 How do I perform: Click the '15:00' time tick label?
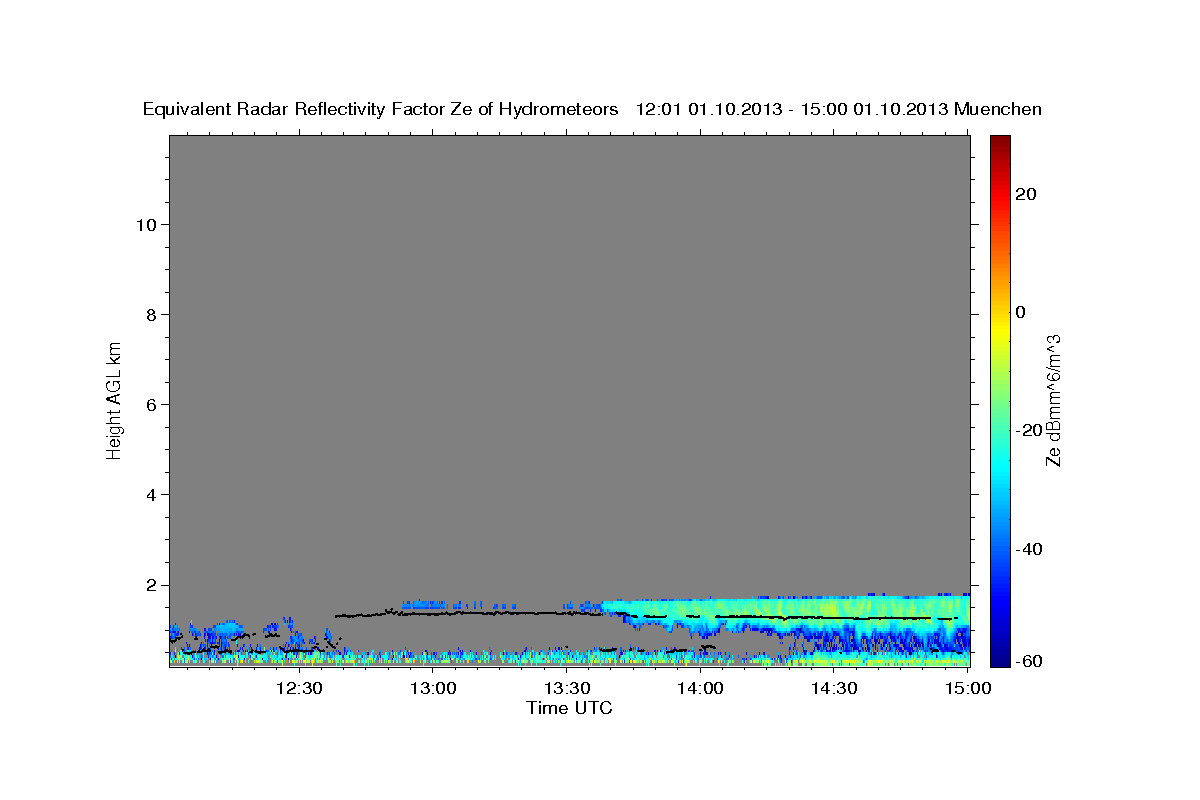968,688
